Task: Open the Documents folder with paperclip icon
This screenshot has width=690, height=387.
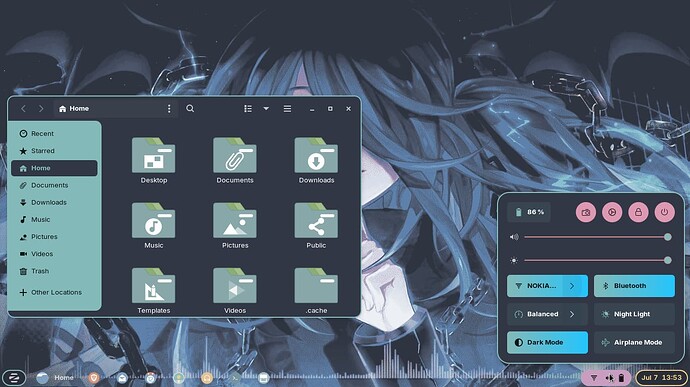Action: 235,160
